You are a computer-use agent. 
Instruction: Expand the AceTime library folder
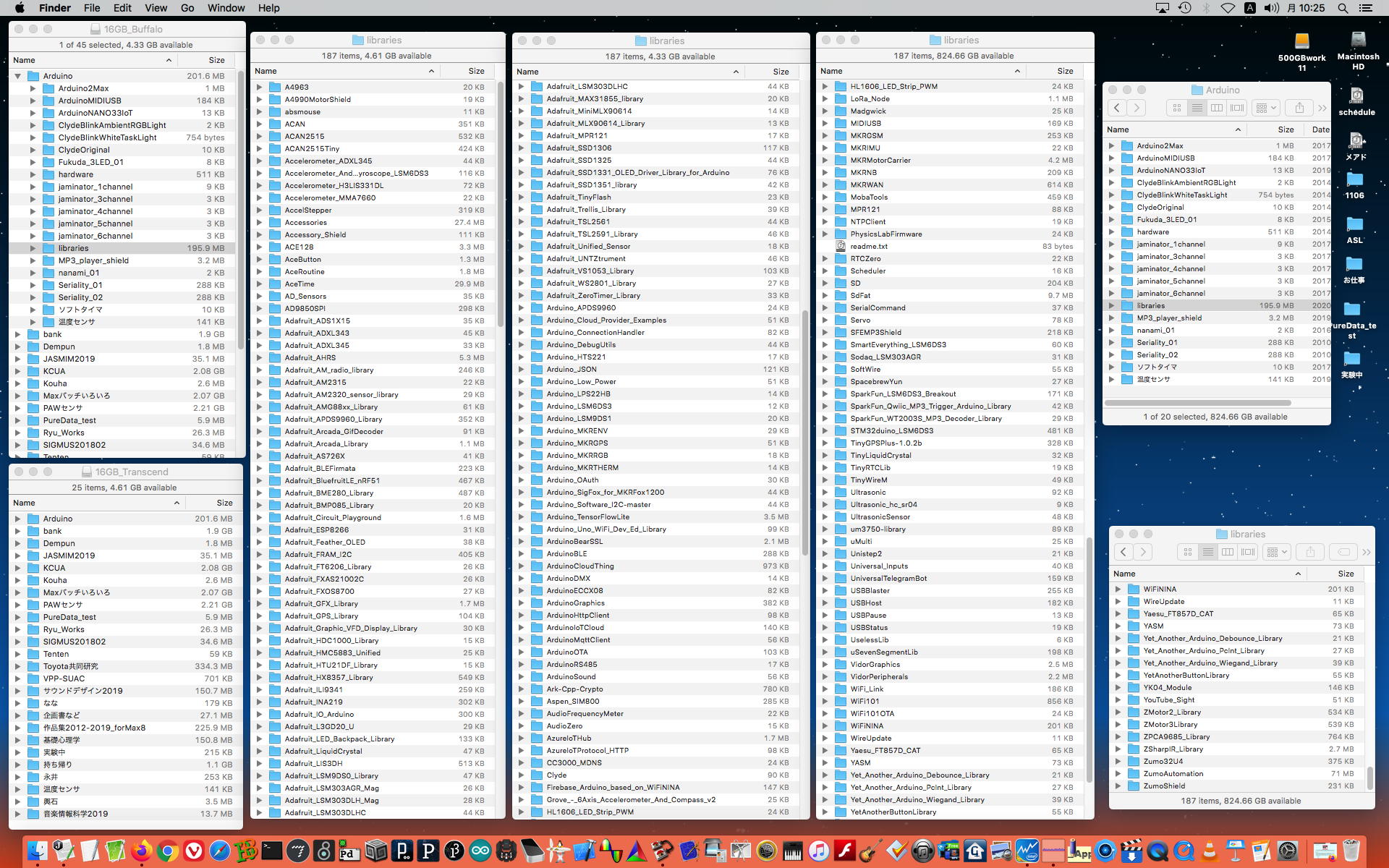260,284
